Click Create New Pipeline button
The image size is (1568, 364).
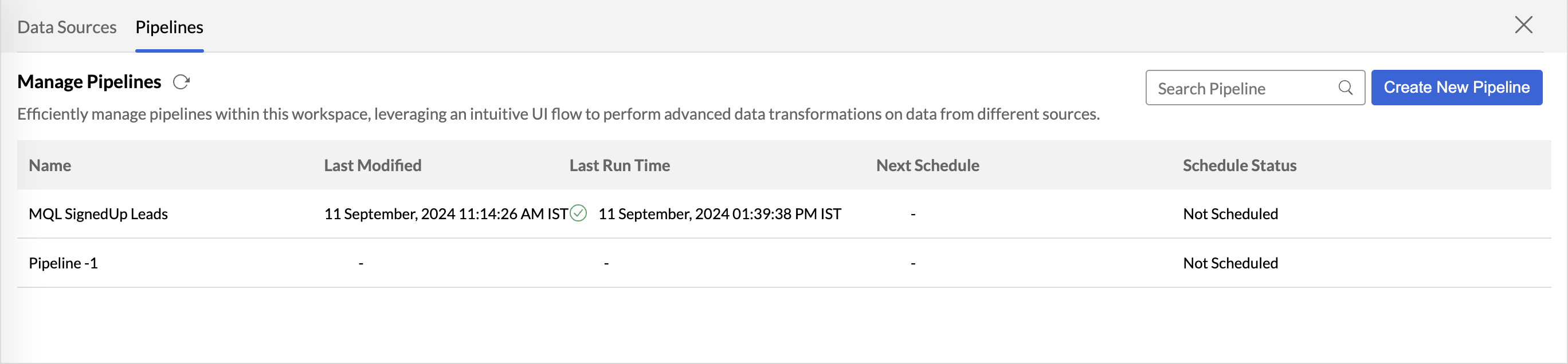pyautogui.click(x=1457, y=88)
